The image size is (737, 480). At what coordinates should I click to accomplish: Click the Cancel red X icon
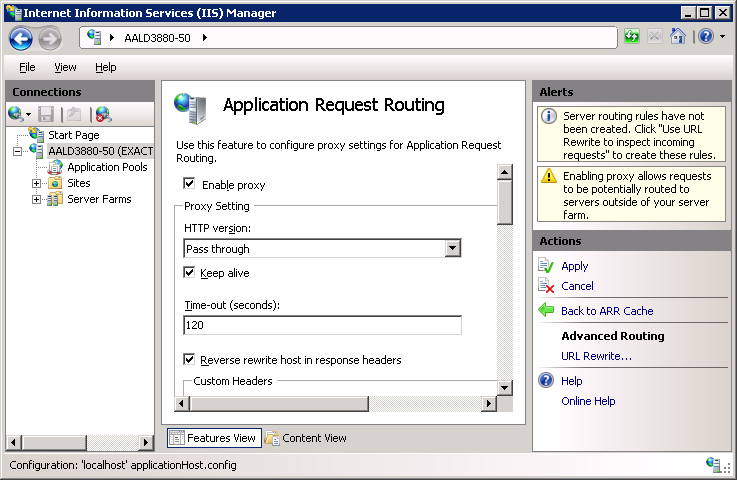tap(546, 285)
